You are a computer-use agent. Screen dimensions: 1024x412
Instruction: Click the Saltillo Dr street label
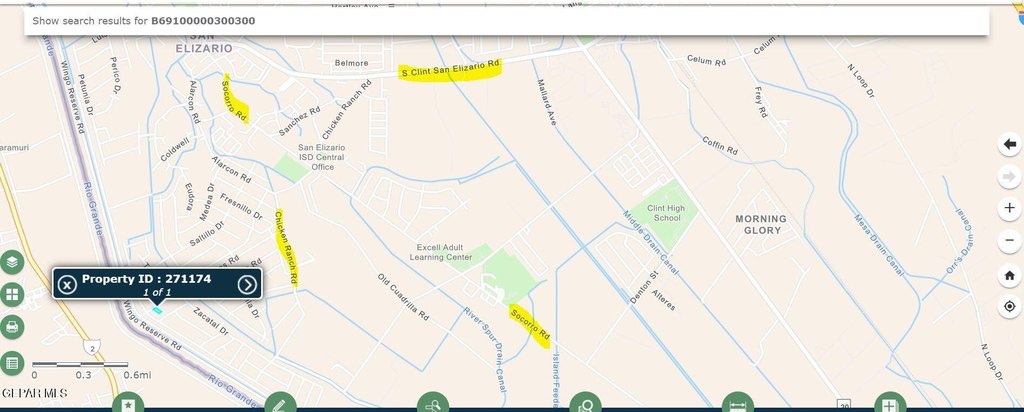click(x=207, y=233)
